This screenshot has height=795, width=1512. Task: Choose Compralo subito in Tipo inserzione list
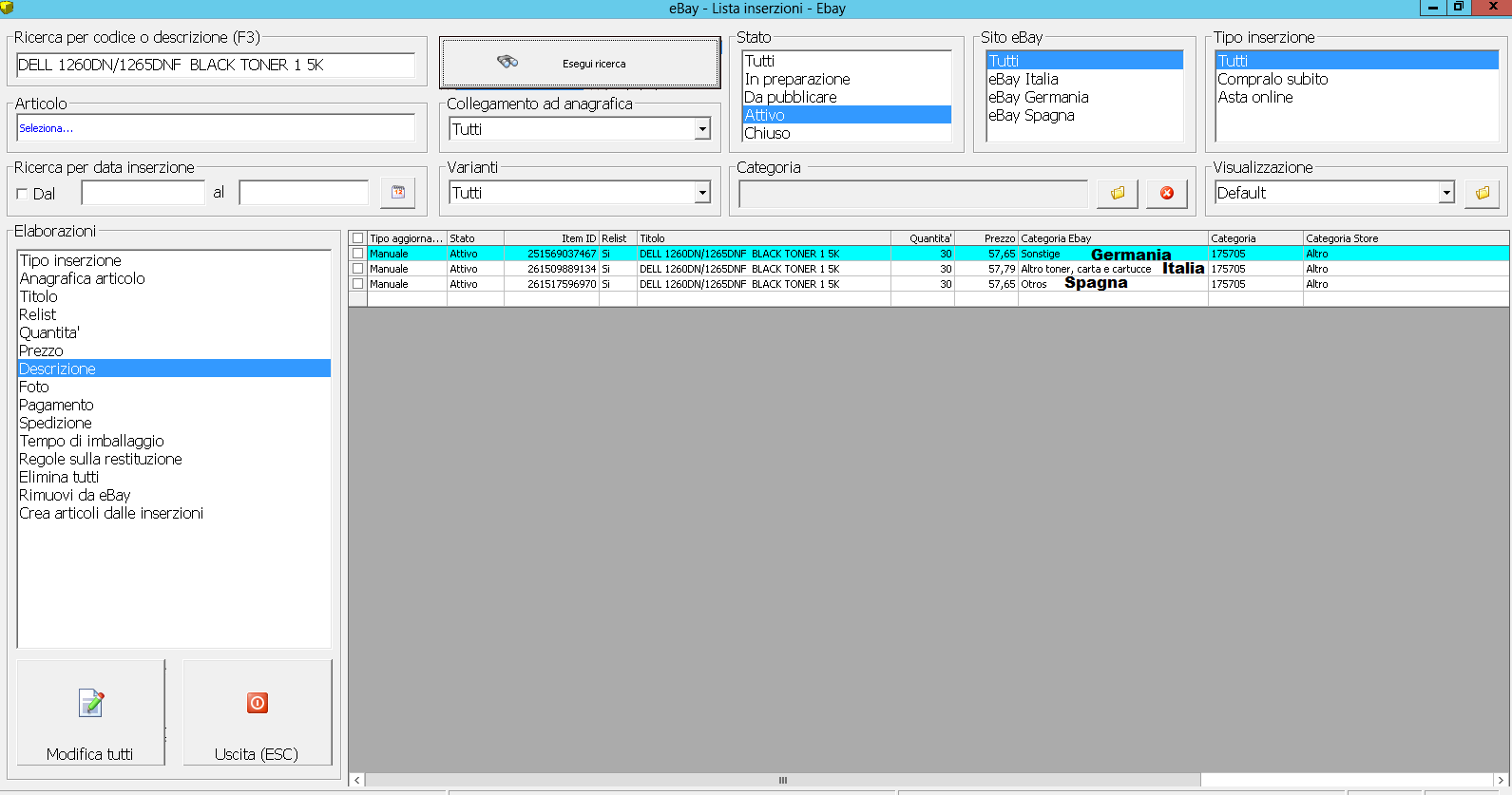coord(1357,79)
